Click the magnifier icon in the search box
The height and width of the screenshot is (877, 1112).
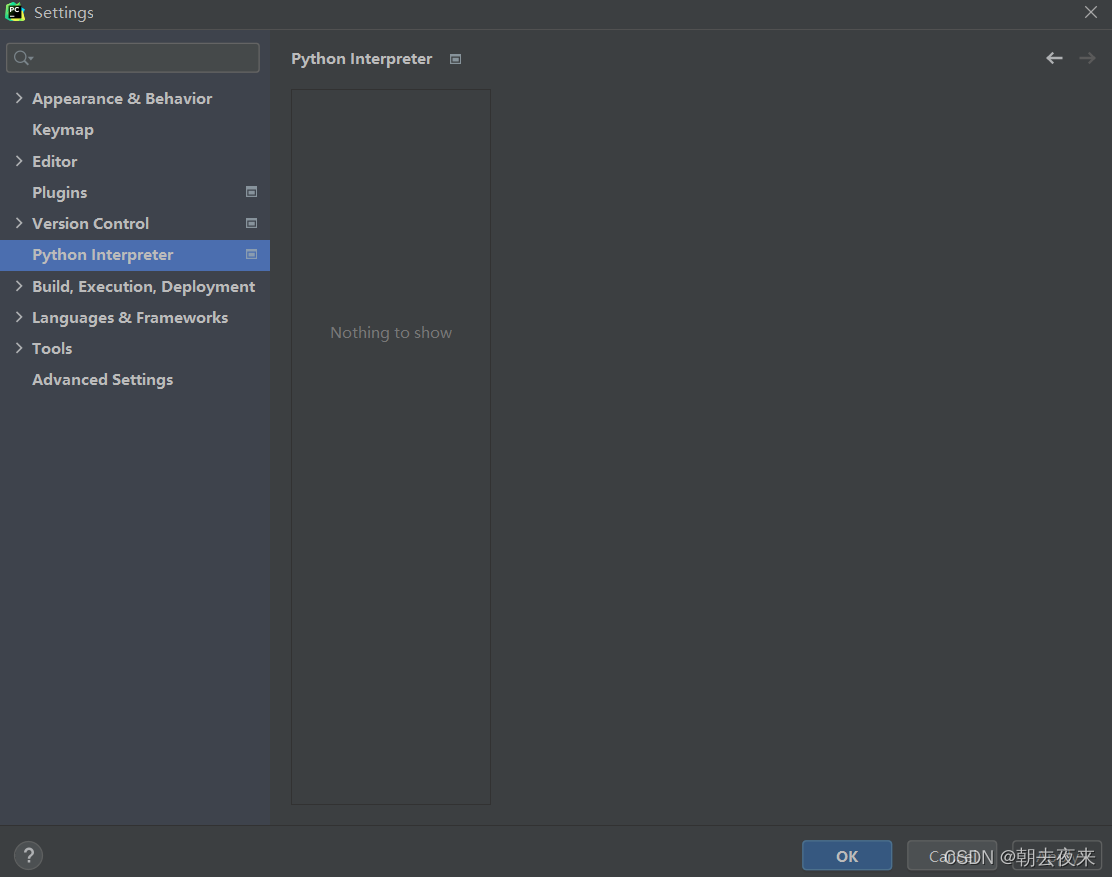click(20, 57)
